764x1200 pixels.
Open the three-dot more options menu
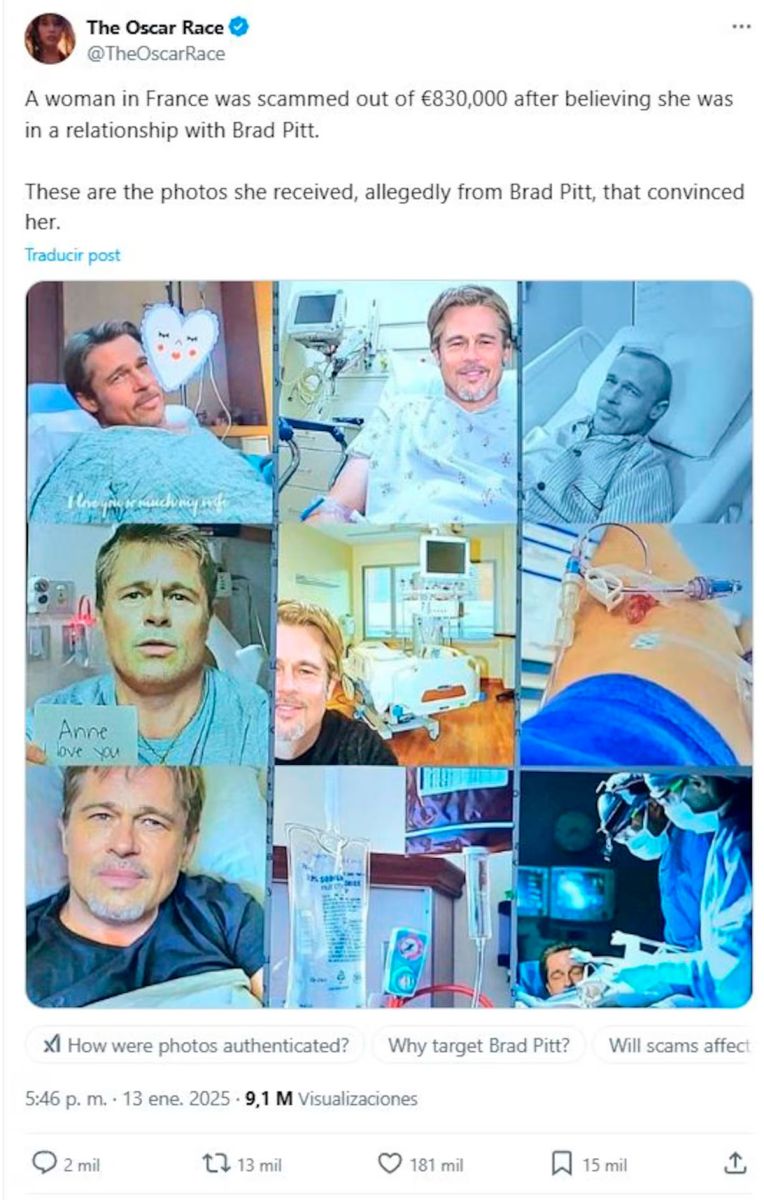[740, 26]
